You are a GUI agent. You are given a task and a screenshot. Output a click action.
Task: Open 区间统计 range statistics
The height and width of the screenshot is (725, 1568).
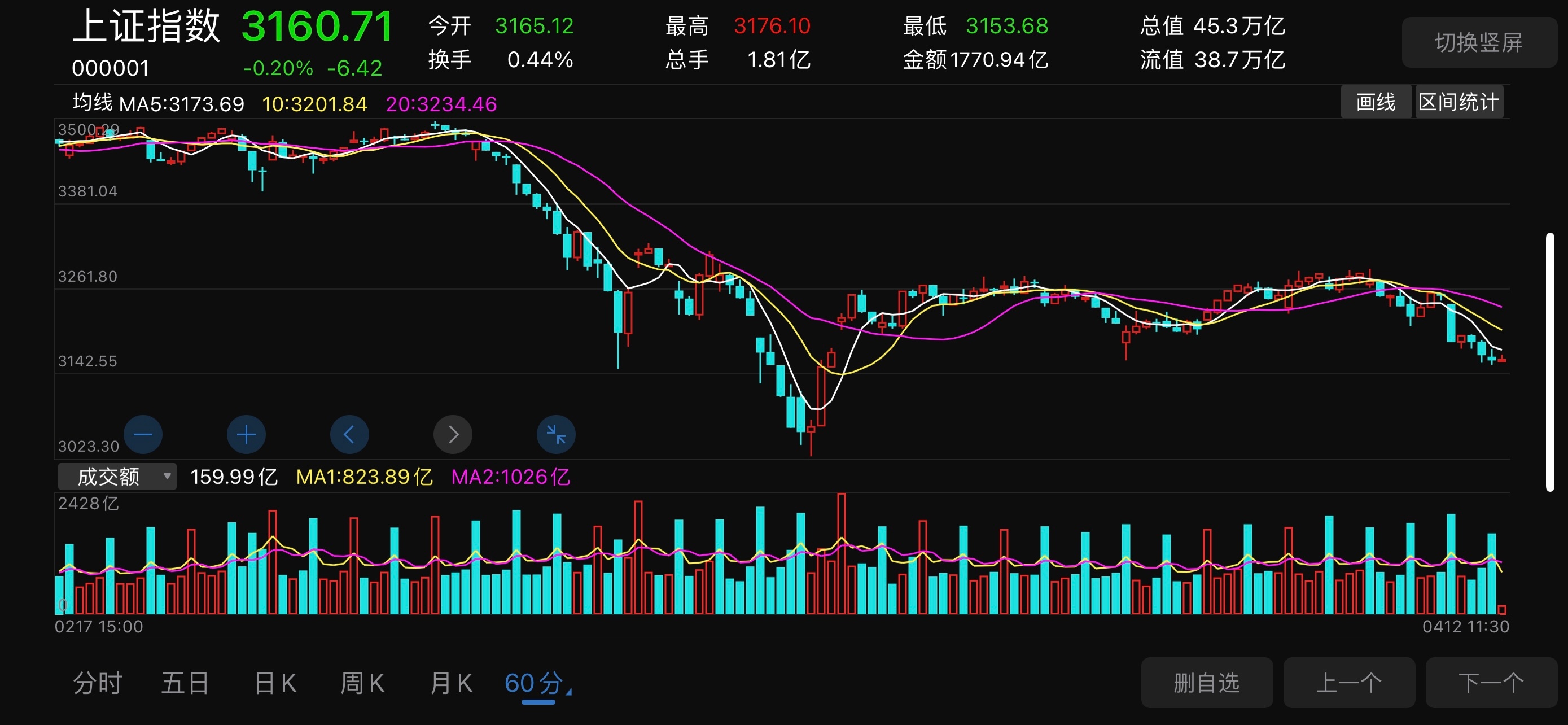pyautogui.click(x=1458, y=102)
